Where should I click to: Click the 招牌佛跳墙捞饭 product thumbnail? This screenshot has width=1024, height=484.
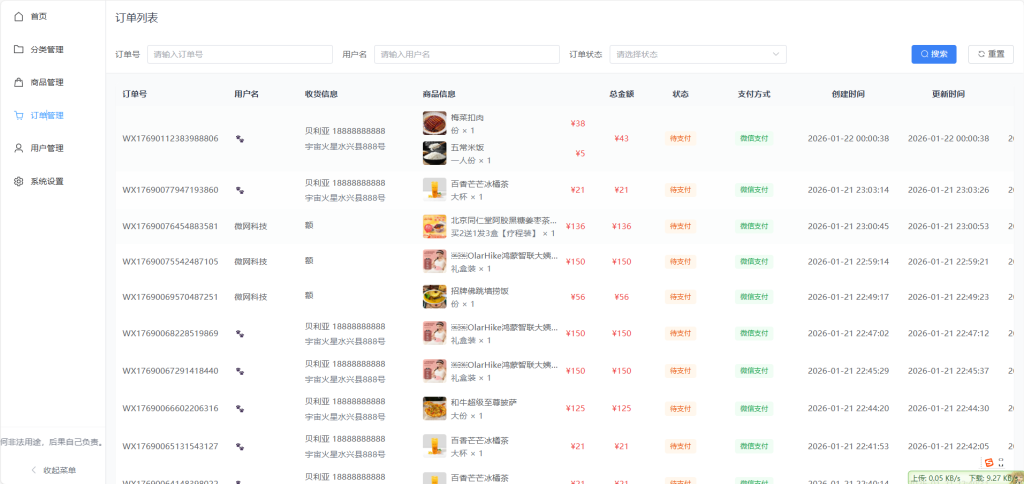click(x=434, y=297)
